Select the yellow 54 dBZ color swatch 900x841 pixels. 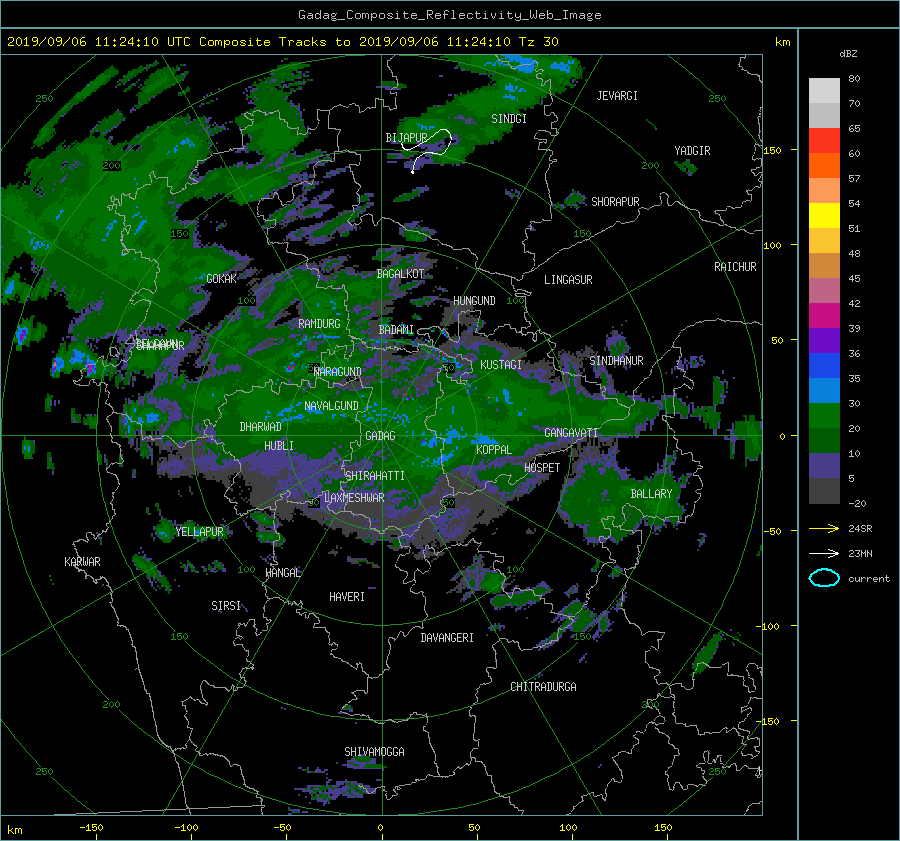pos(824,215)
